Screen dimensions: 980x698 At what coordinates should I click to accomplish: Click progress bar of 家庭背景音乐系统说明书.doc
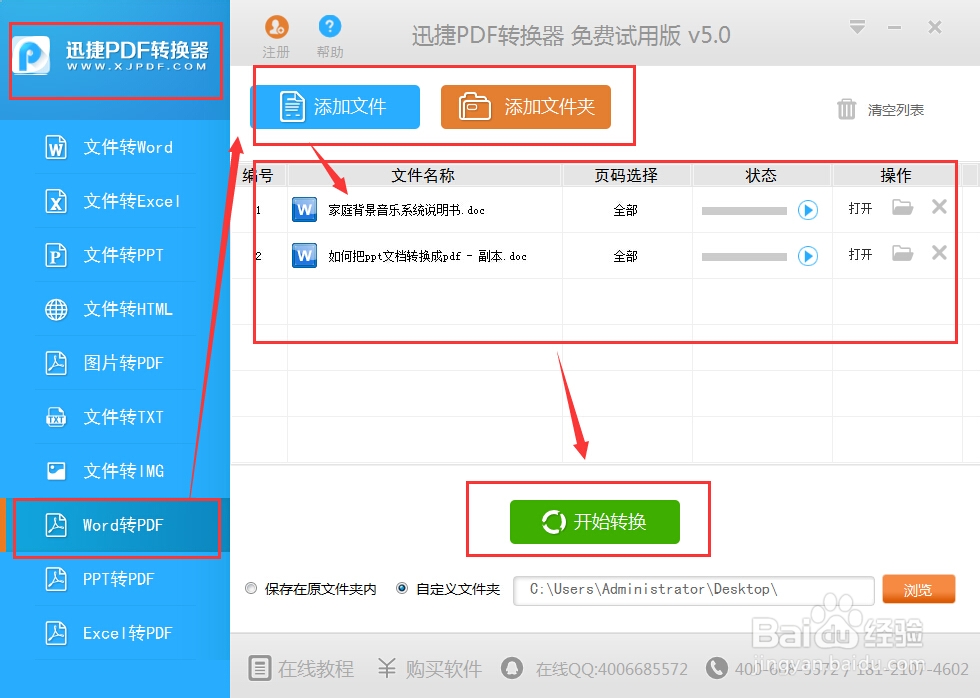pyautogui.click(x=744, y=211)
